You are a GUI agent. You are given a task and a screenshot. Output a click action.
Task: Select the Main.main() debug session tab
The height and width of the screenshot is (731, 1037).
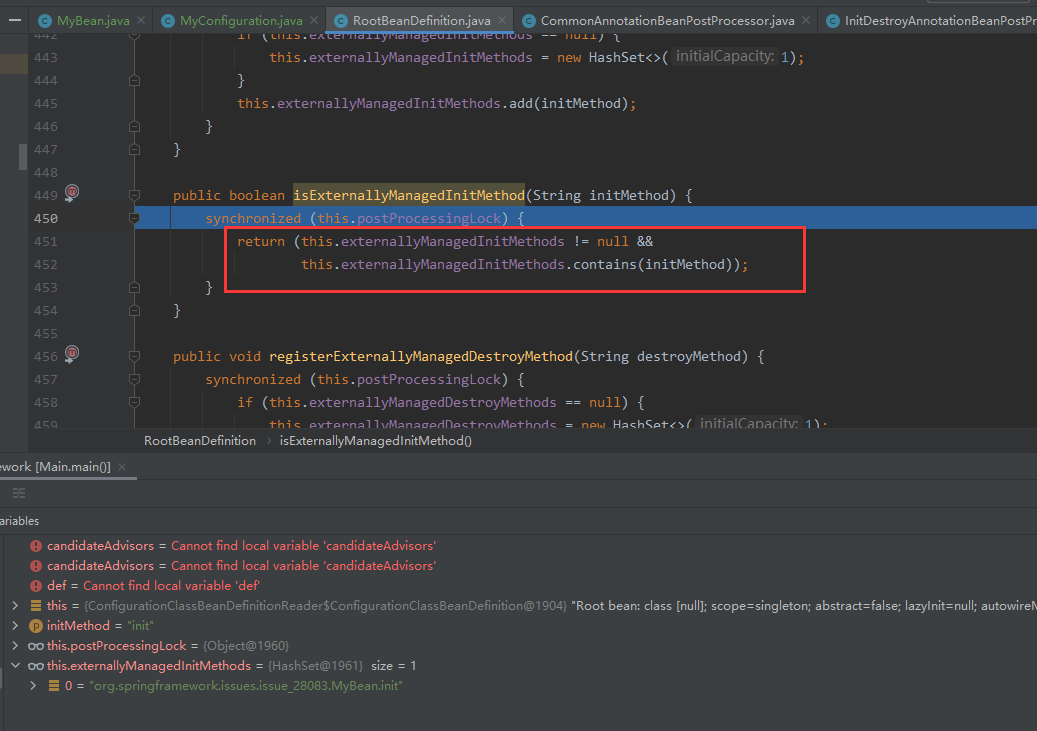coord(56,466)
